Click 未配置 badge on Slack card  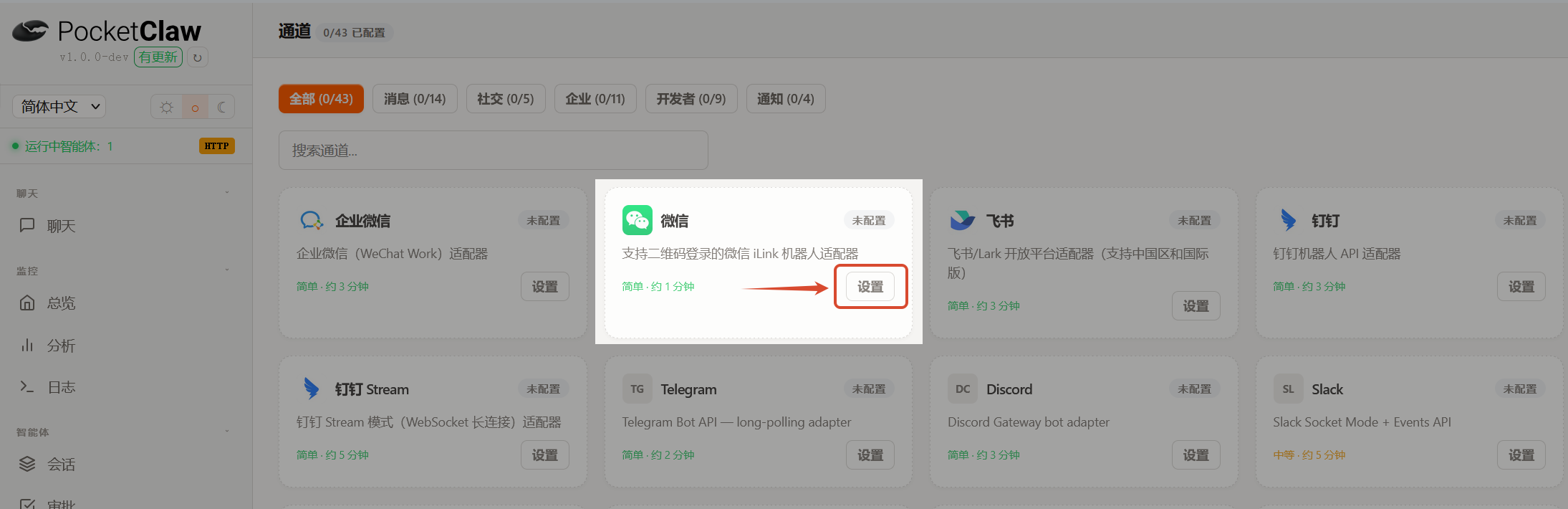pos(1520,389)
